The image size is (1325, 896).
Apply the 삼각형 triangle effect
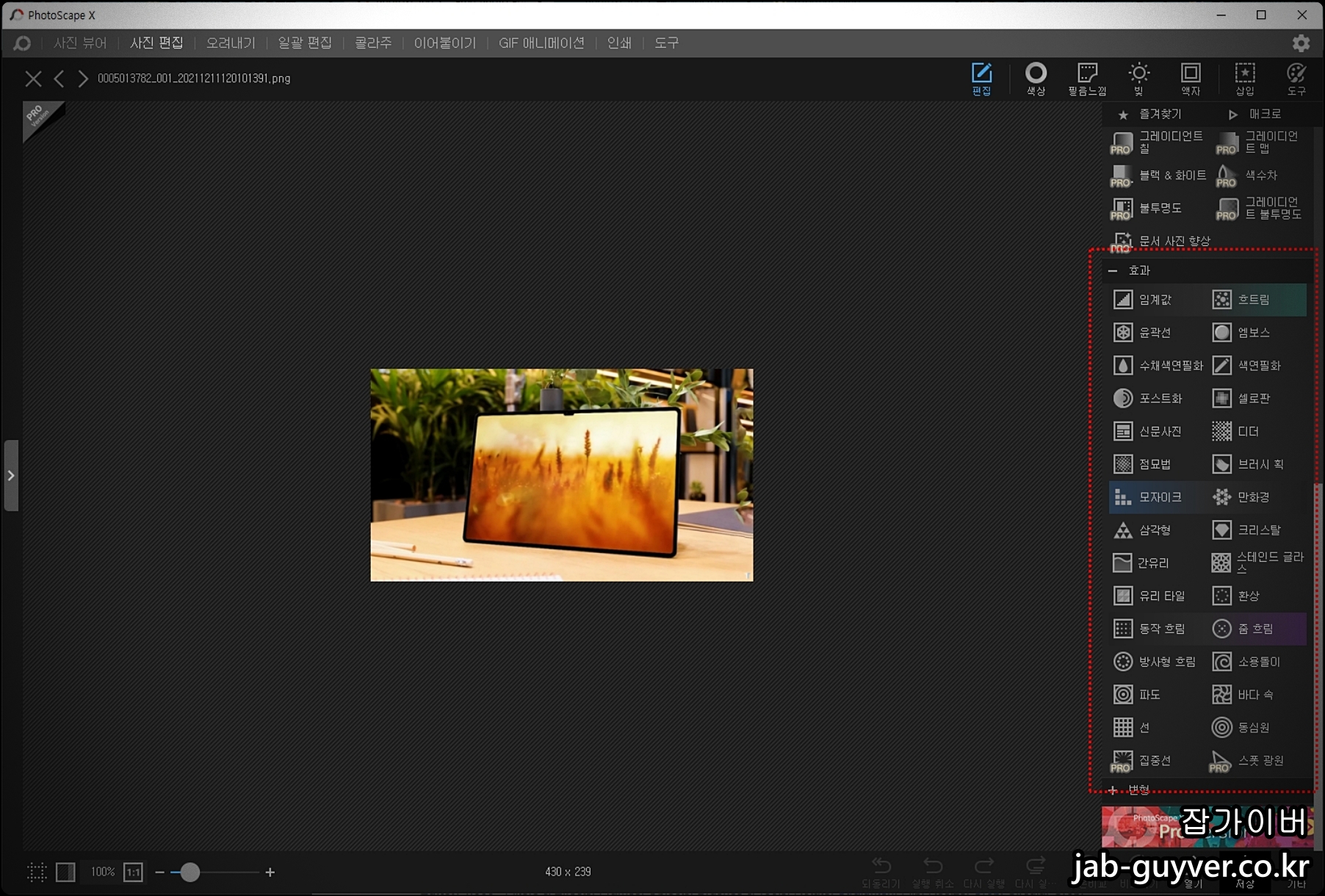[x=1157, y=530]
